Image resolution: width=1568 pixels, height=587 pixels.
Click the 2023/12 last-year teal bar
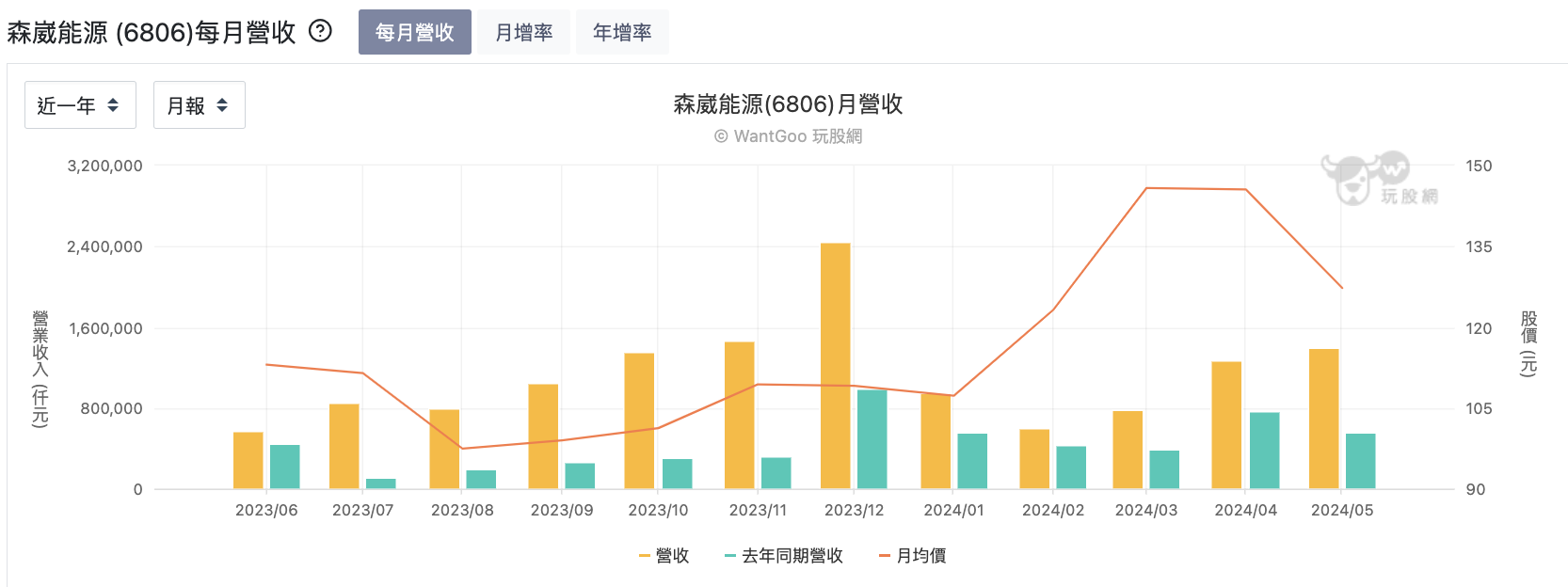(x=872, y=439)
